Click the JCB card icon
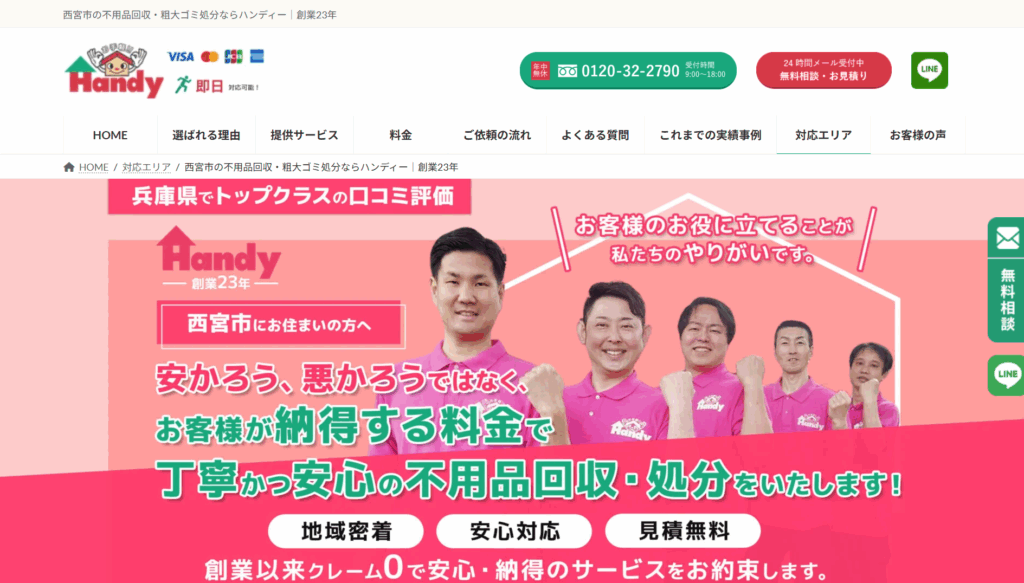 click(x=233, y=57)
